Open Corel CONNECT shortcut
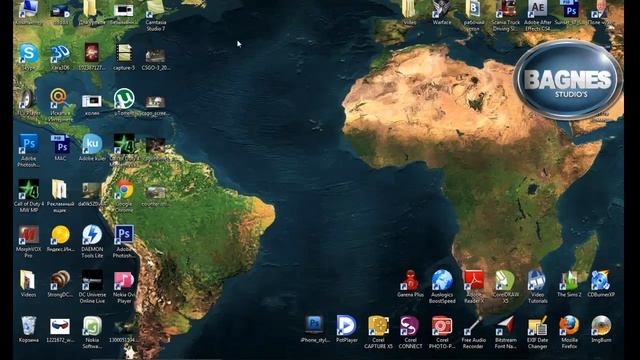640x360 pixels. pyautogui.click(x=410, y=325)
